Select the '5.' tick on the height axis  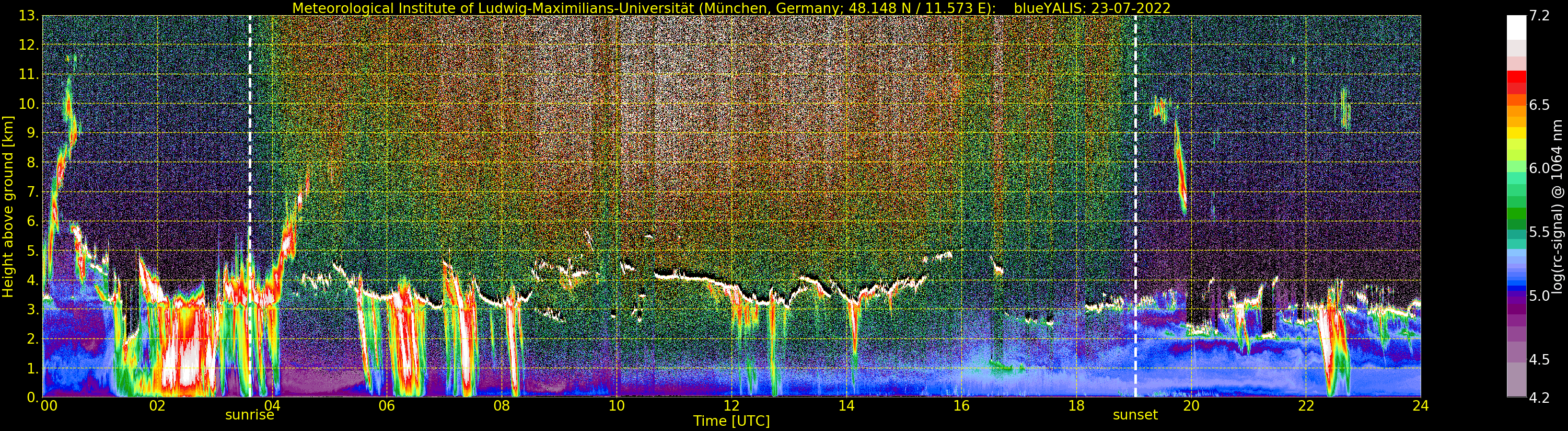click(x=33, y=251)
